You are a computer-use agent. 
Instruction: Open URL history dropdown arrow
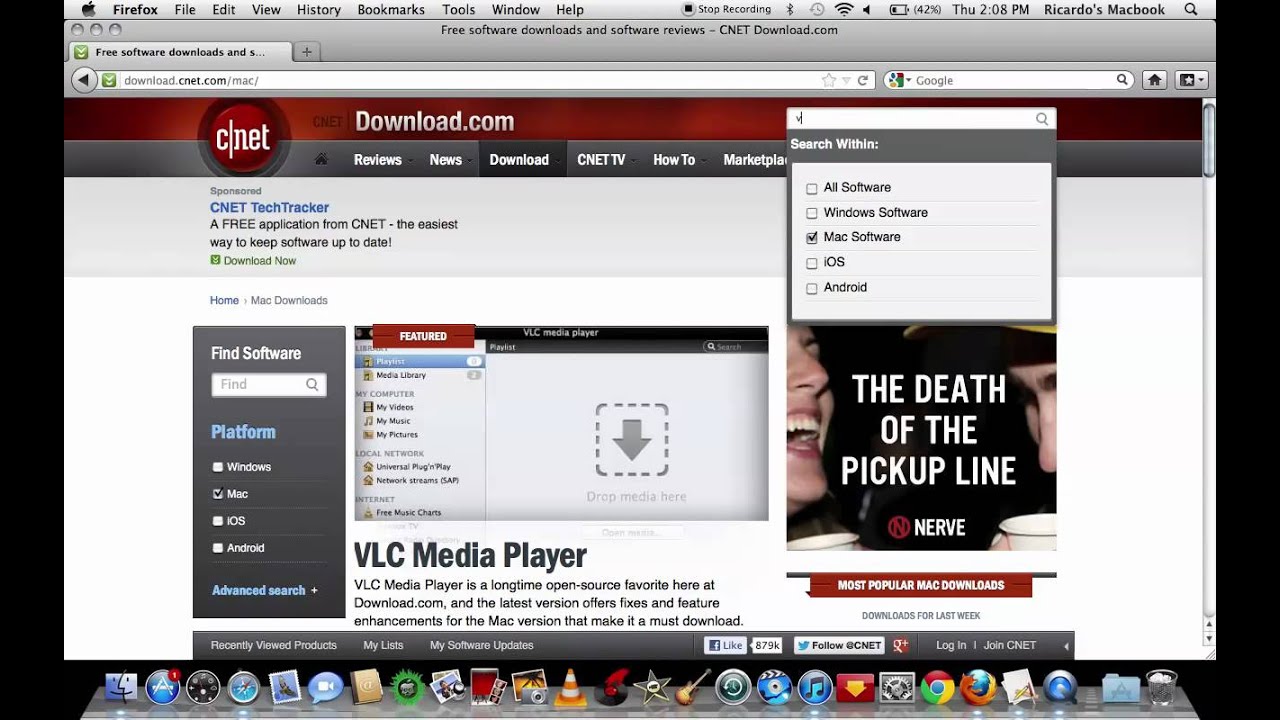coord(846,80)
